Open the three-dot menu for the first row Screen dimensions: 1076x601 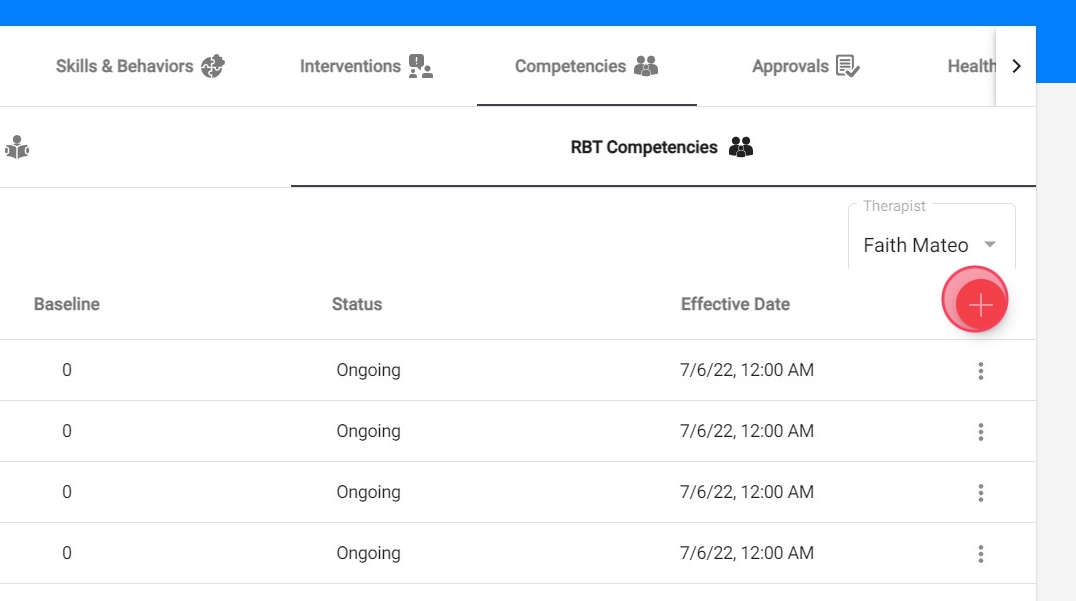(x=981, y=371)
